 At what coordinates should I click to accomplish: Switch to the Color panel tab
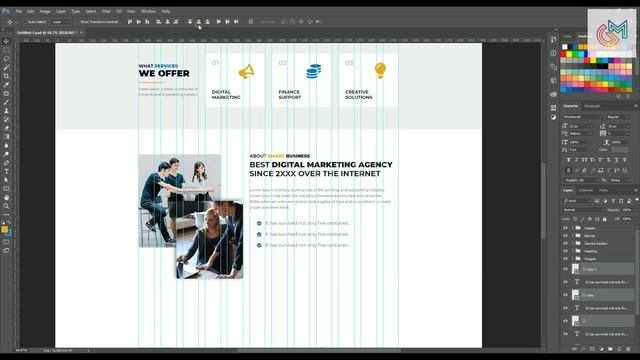[568, 36]
